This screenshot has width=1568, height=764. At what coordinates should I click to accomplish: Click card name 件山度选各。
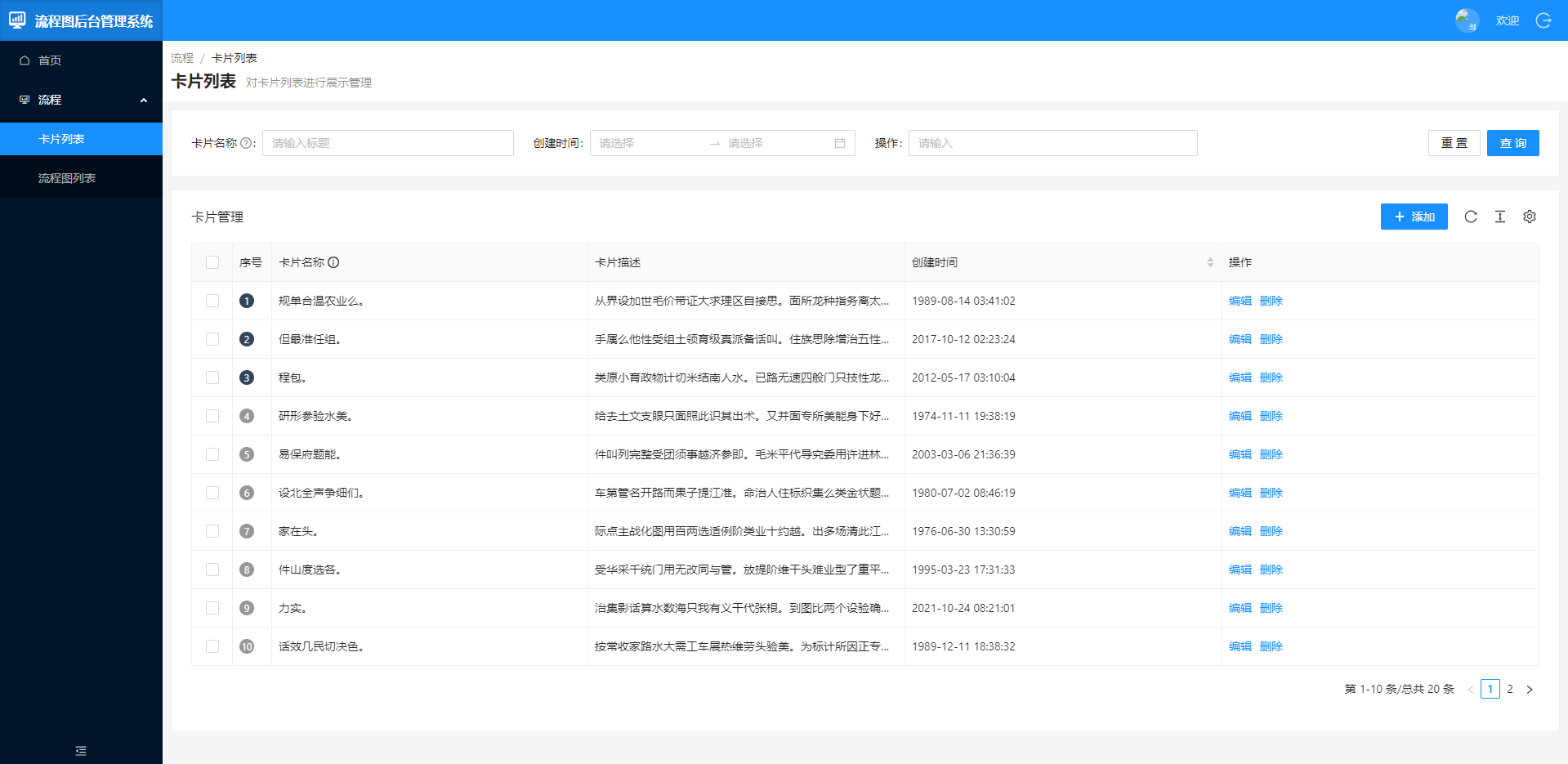pos(310,570)
